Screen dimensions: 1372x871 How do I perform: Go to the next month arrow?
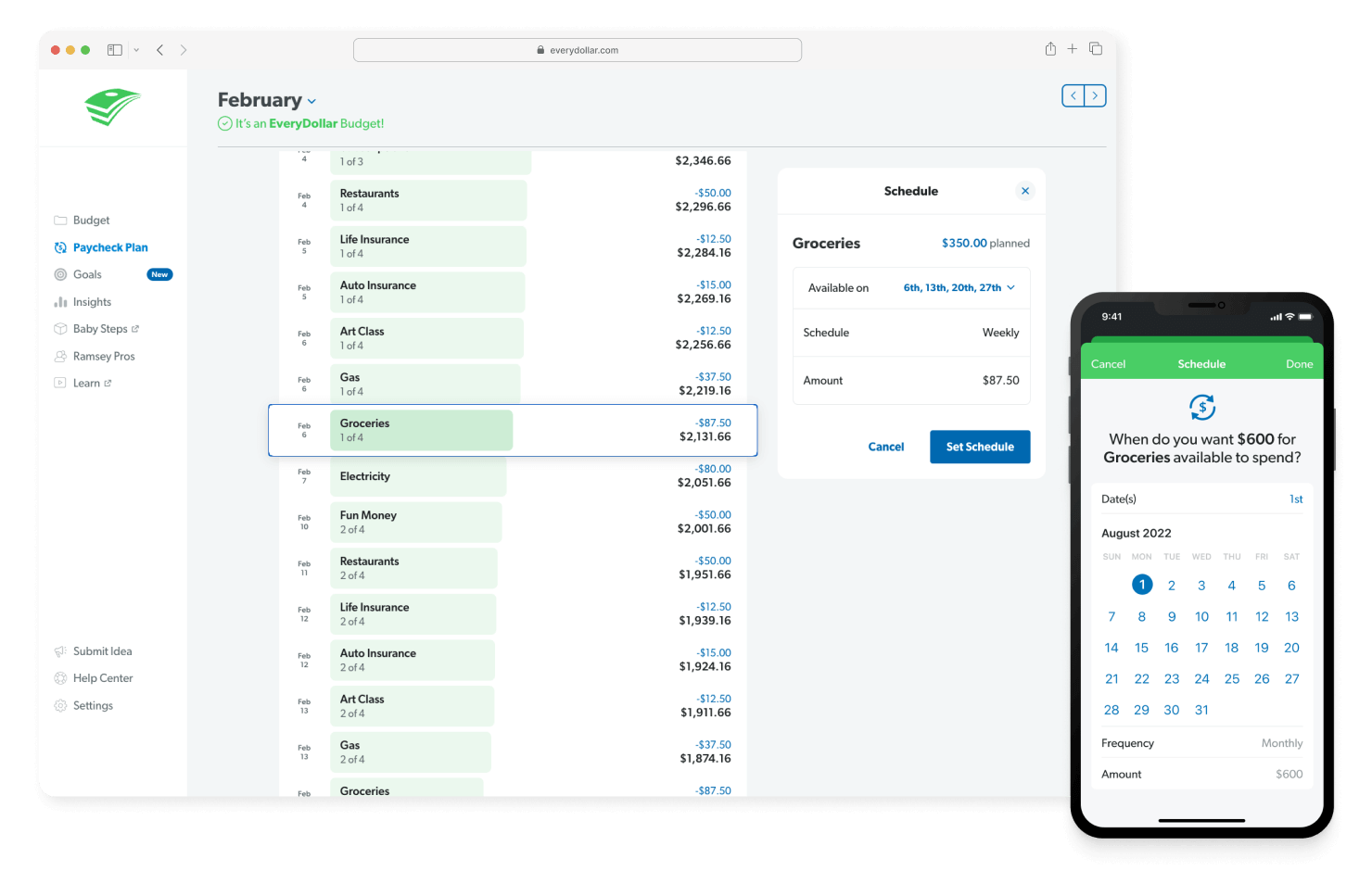click(1095, 95)
